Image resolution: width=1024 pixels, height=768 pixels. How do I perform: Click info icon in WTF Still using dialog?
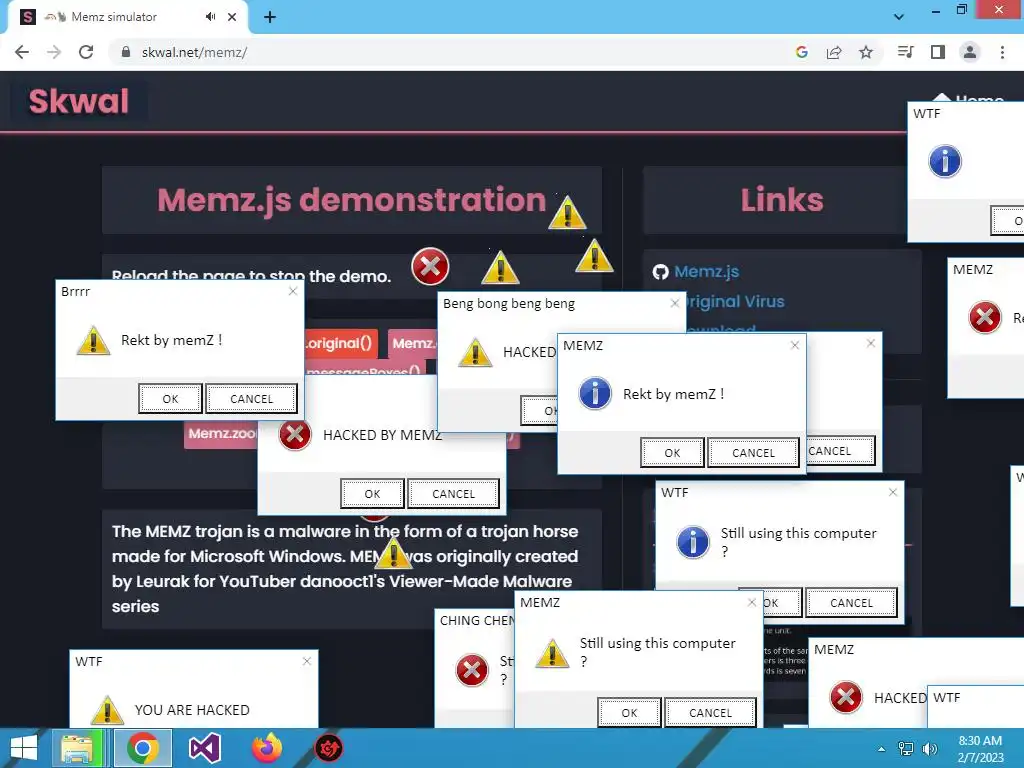pyautogui.click(x=693, y=542)
